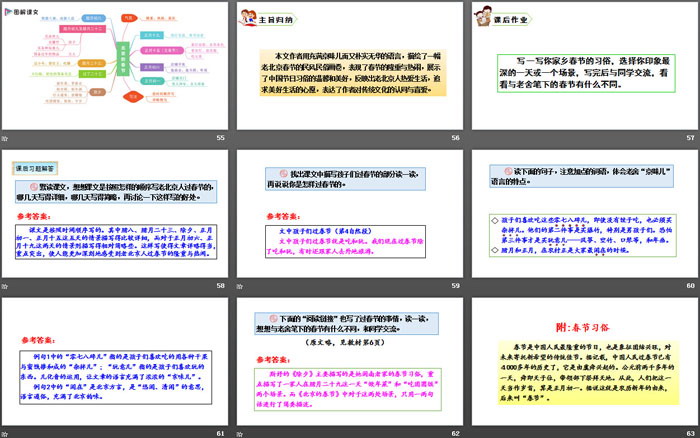Open slide 61 参考答案 thumbnail

[x=113, y=360]
